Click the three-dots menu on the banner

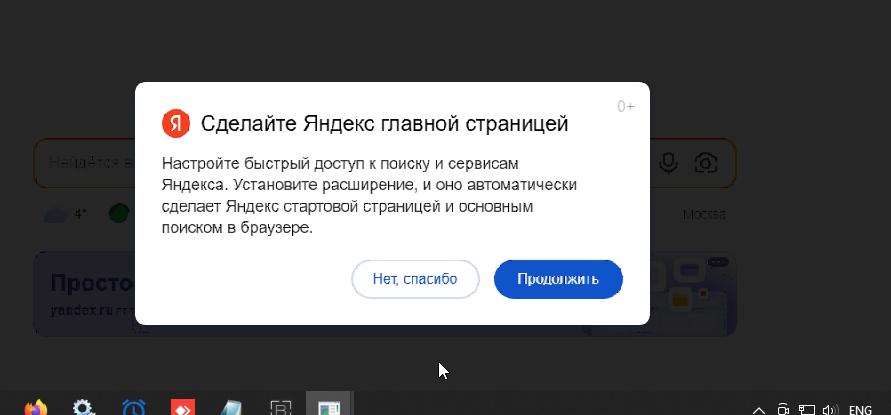tap(718, 262)
